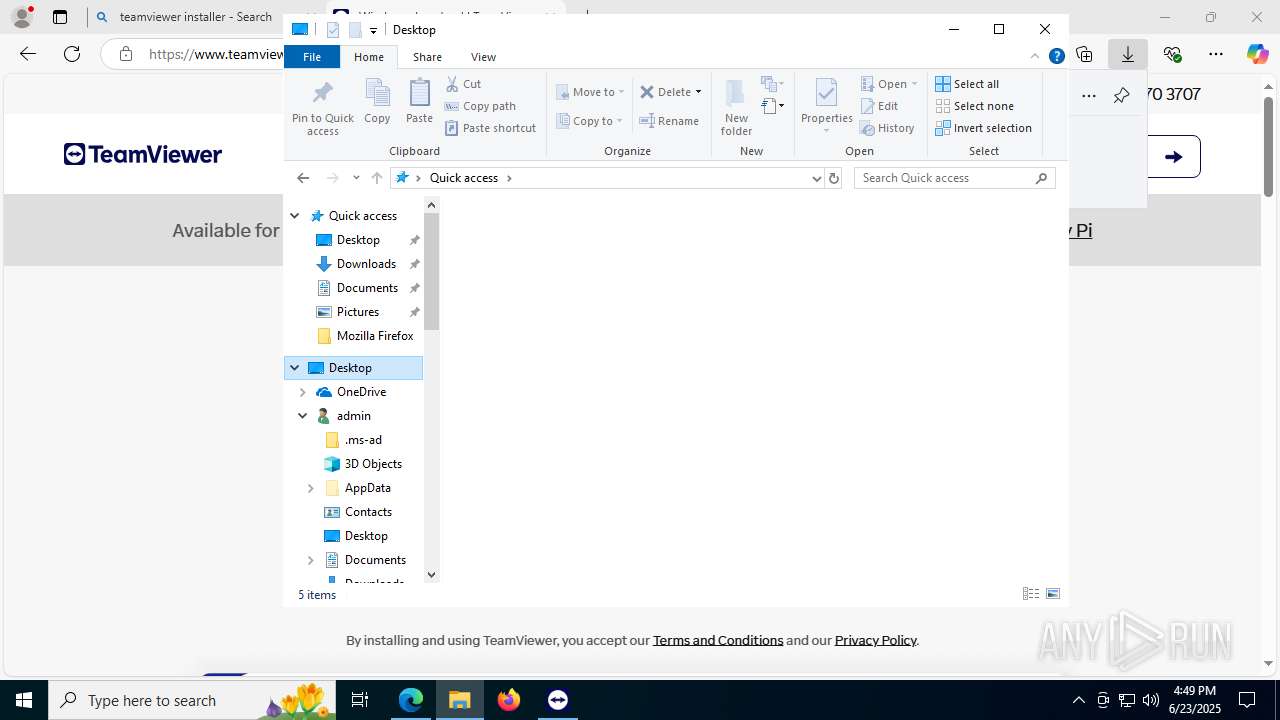The image size is (1280, 720).
Task: Open Firefox from the taskbar
Action: pos(509,700)
